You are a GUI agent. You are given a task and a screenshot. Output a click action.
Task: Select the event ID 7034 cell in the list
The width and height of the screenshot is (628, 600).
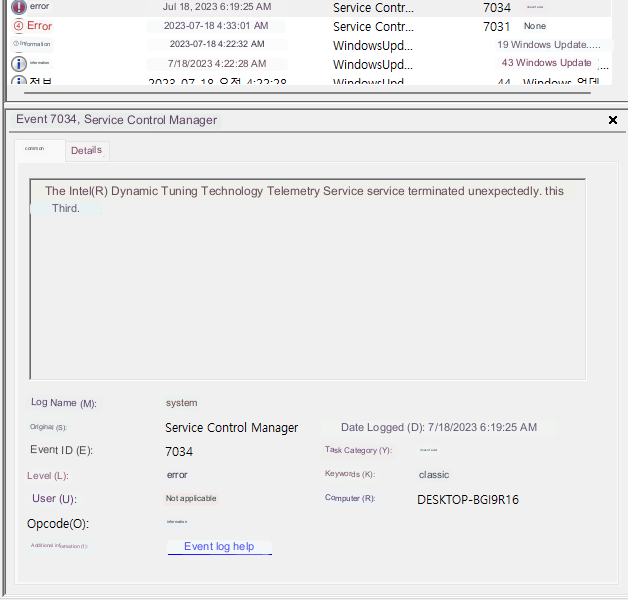(496, 7)
